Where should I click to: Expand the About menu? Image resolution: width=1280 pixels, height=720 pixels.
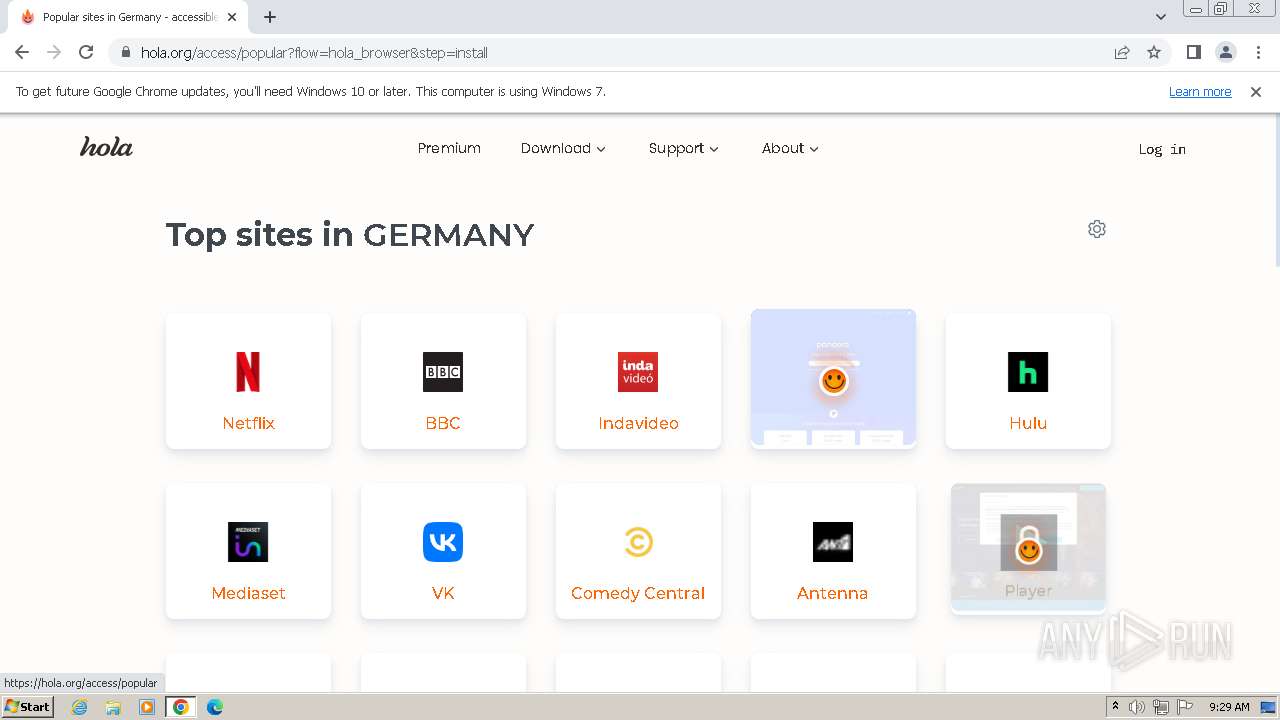click(790, 148)
